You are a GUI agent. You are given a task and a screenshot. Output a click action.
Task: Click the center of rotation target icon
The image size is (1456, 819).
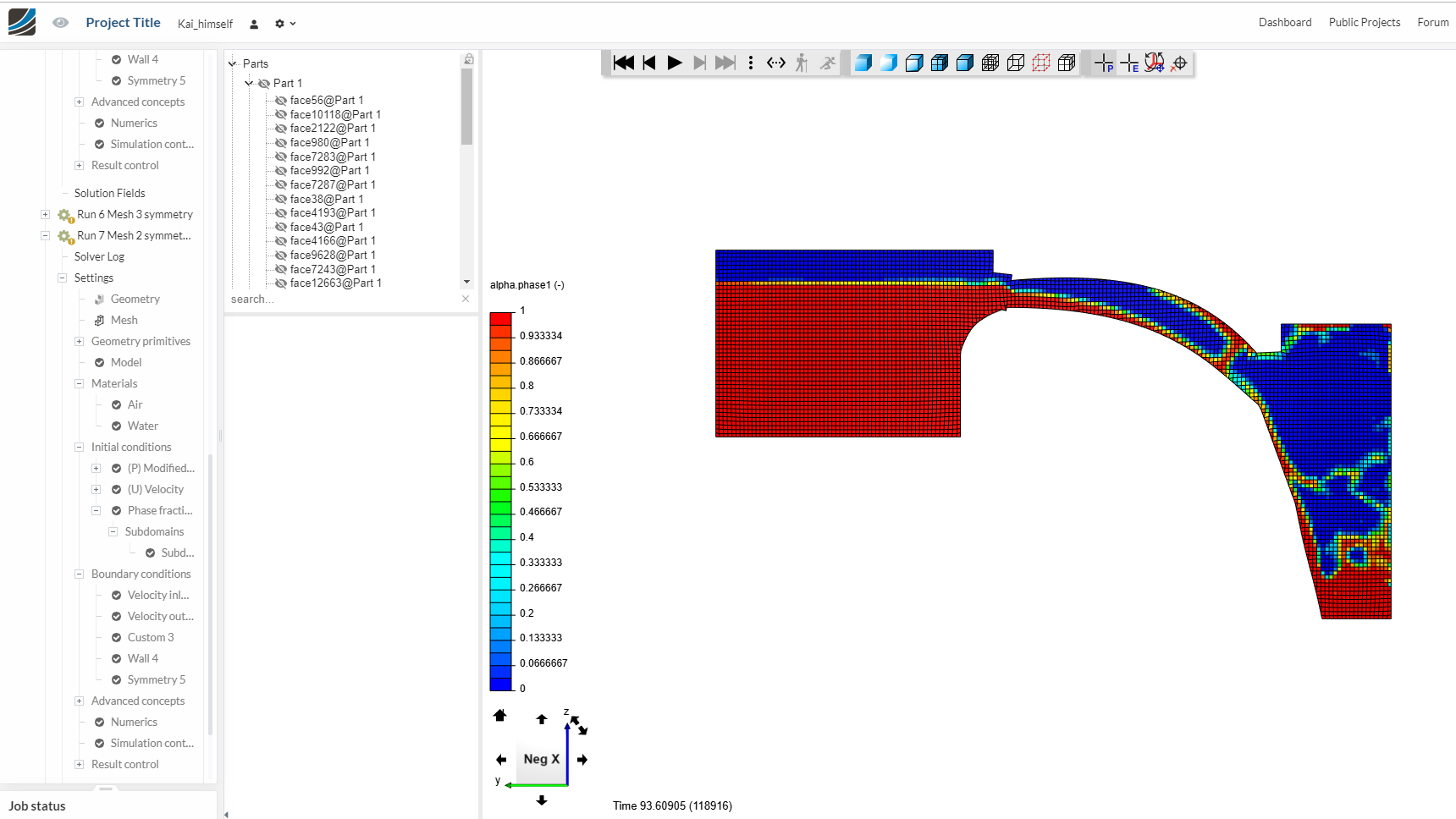coord(1179,63)
